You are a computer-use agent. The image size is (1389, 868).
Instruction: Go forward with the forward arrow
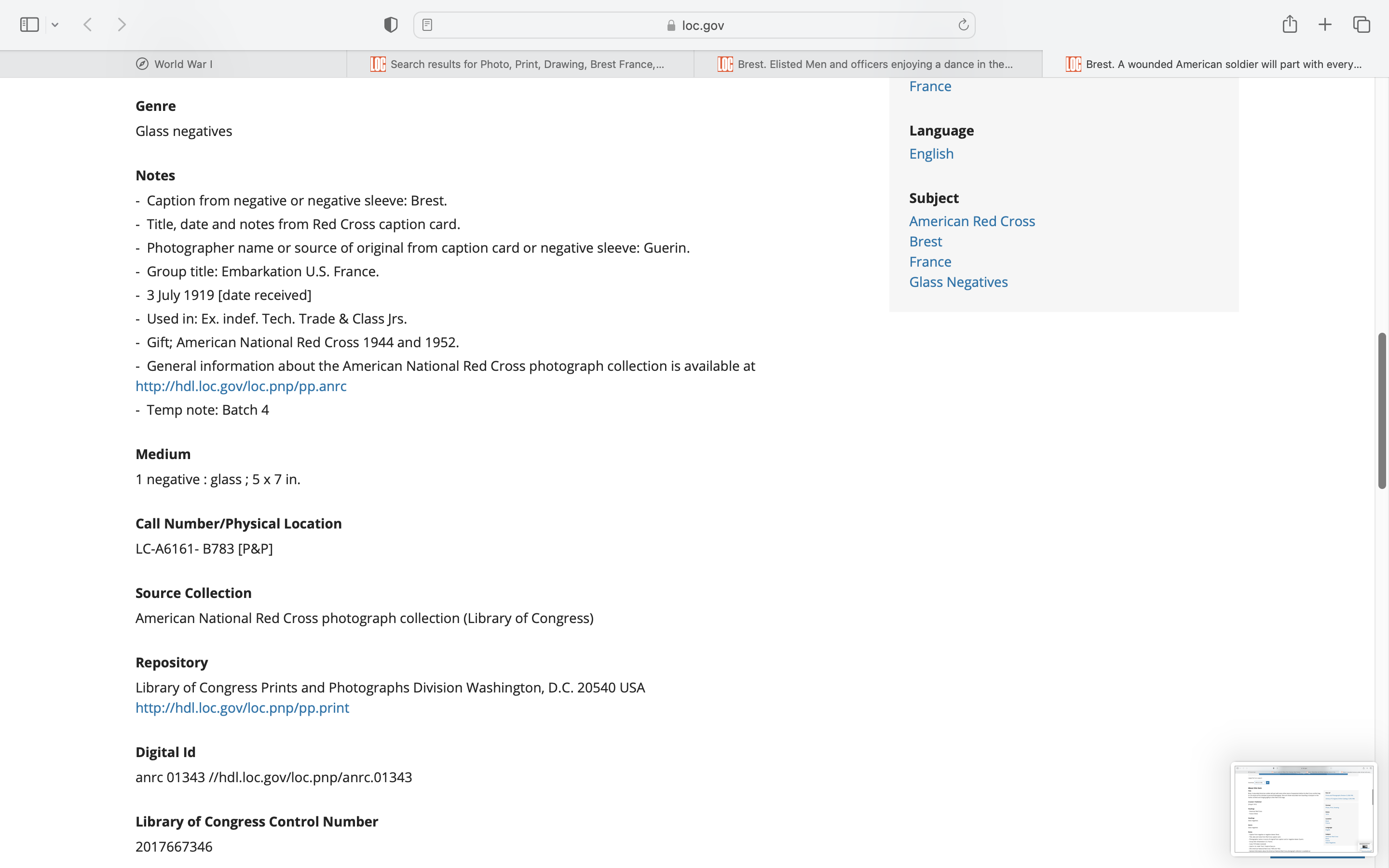pos(121,25)
